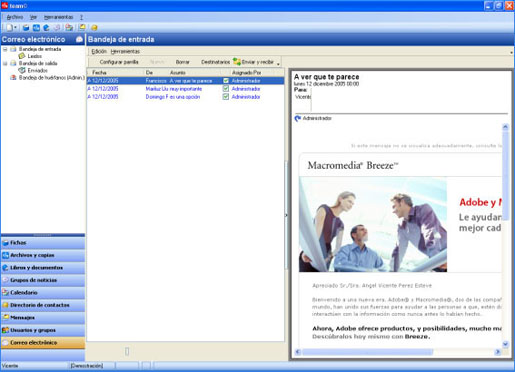The image size is (515, 372).
Task: Click the preview scroll right arrow
Action: coord(497,352)
